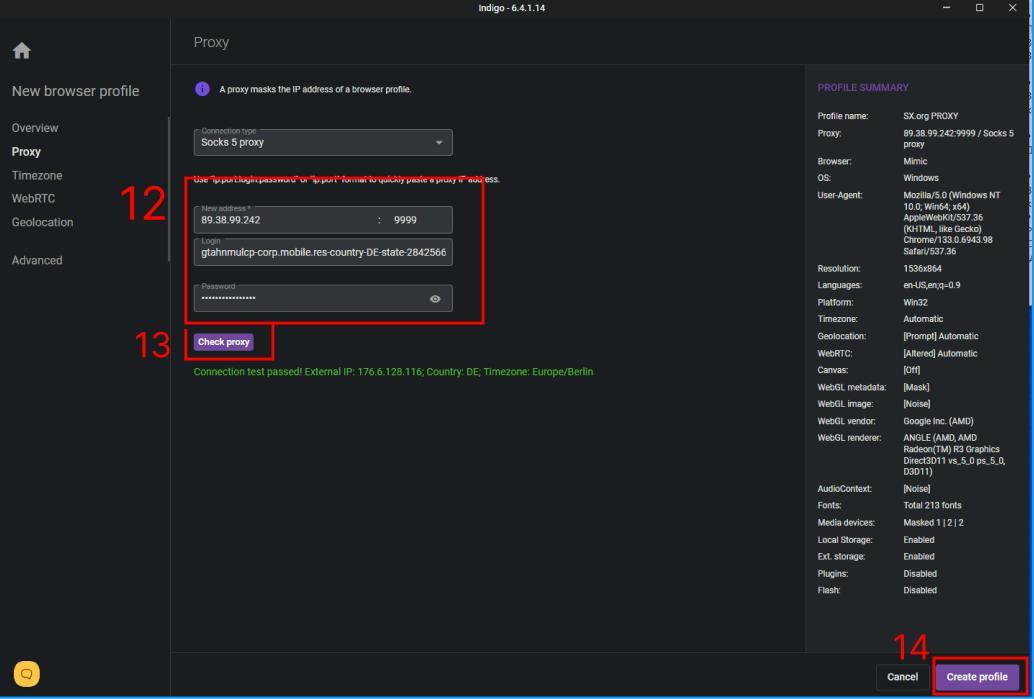1034x699 pixels.
Task: Cancel the new profile creation
Action: [x=902, y=677]
